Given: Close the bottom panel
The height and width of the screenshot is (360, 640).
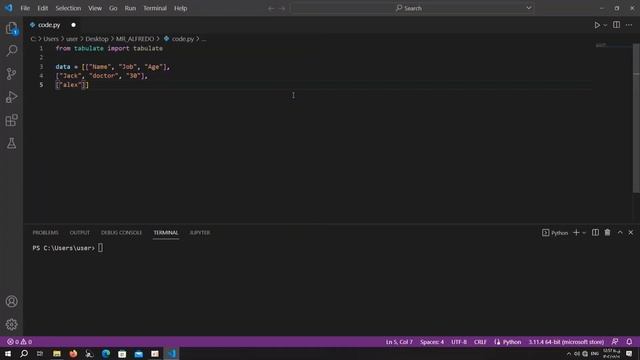Looking at the screenshot, I should pos(631,232).
